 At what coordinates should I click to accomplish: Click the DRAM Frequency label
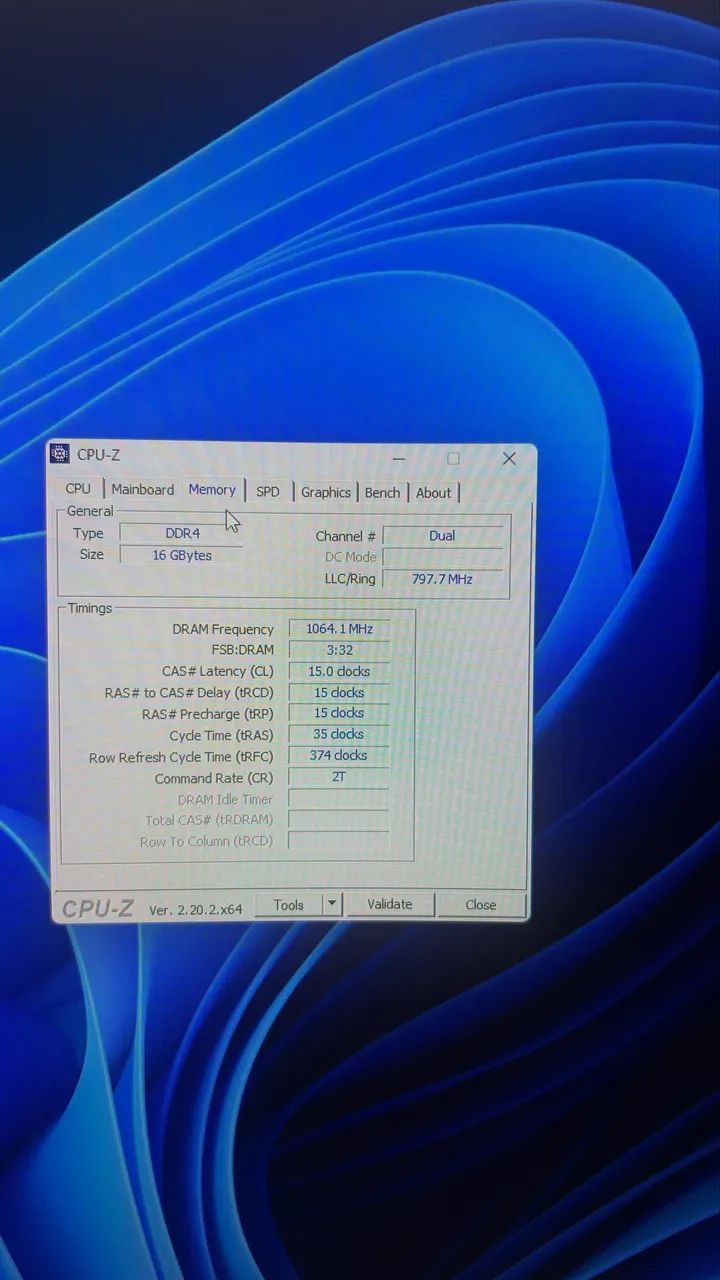(x=223, y=629)
